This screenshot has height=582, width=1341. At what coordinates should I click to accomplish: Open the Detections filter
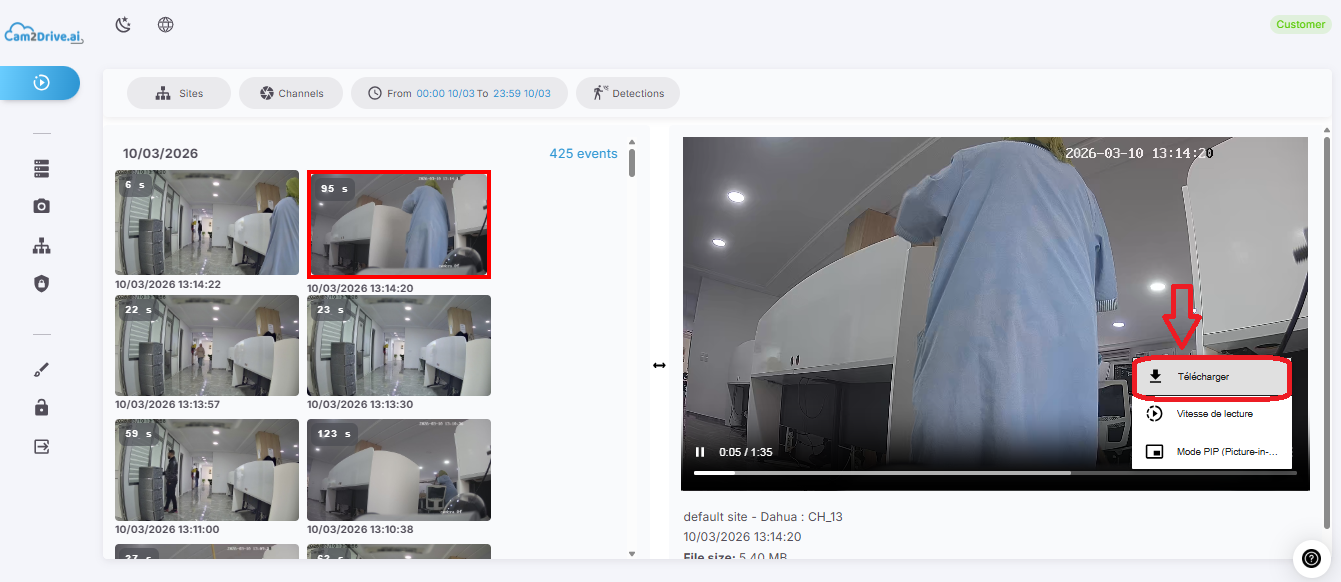click(x=628, y=93)
